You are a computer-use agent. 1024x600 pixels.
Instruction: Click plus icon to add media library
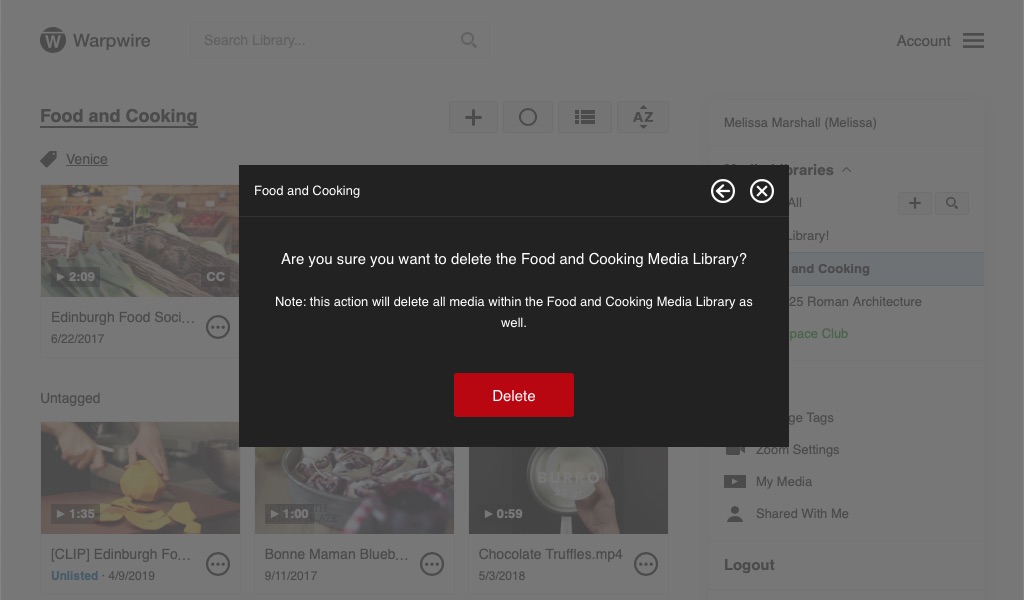pos(914,203)
